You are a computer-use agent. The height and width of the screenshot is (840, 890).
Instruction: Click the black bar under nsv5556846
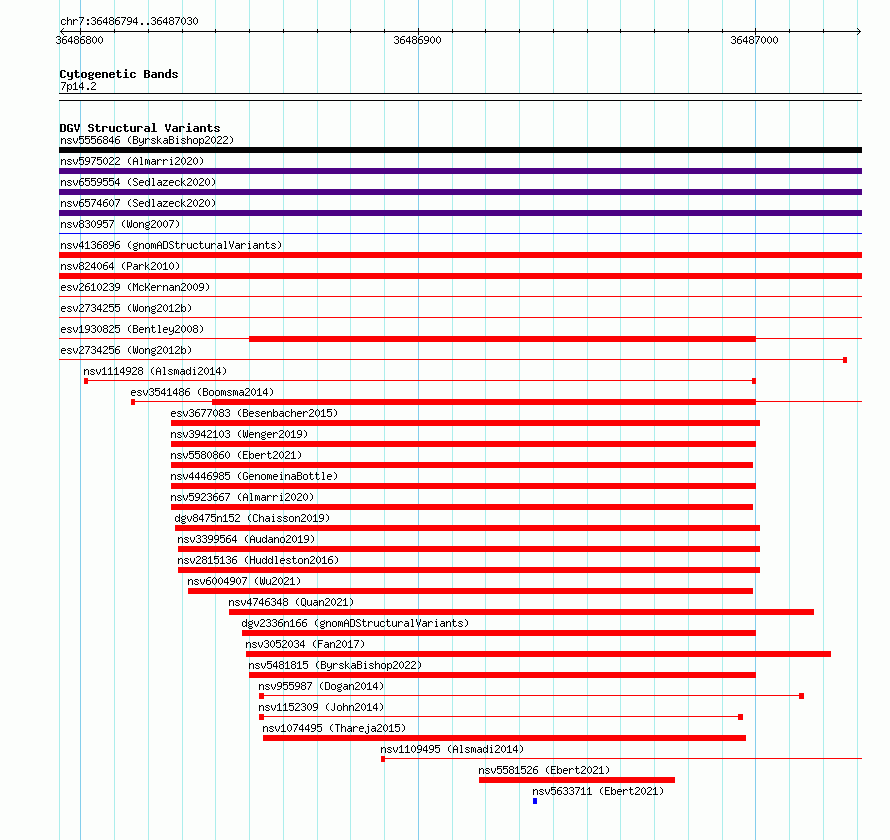click(460, 150)
